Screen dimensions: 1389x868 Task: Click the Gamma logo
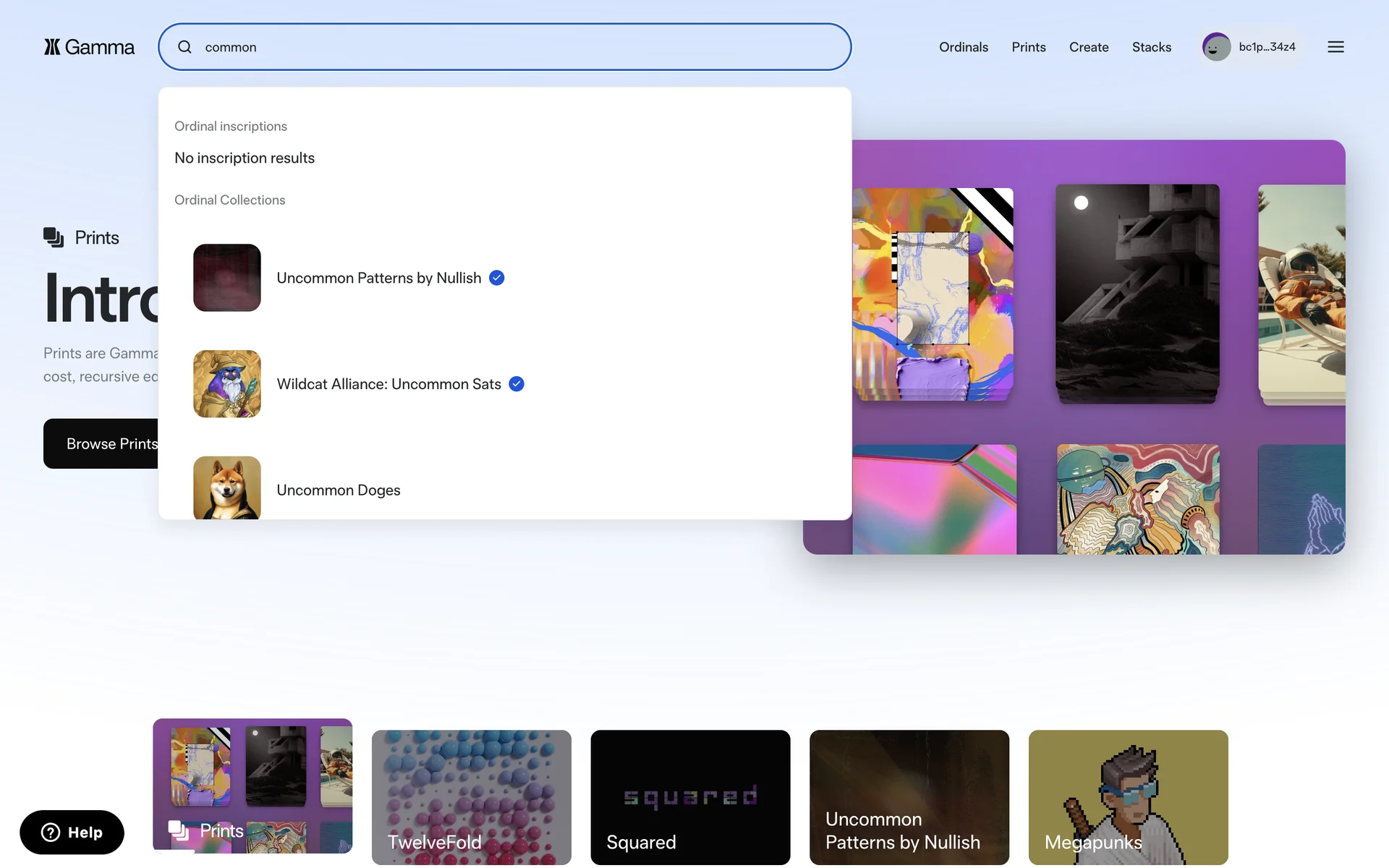coord(89,47)
